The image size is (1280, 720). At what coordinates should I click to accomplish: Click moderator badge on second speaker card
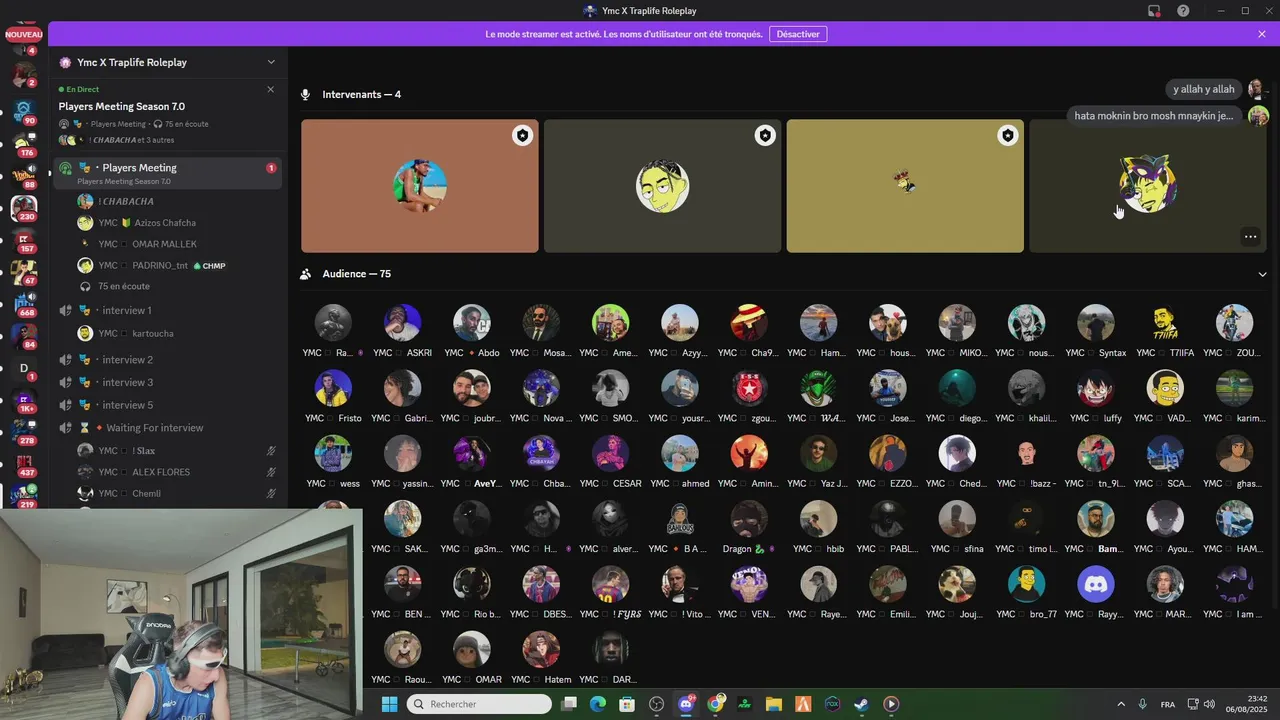pos(765,135)
